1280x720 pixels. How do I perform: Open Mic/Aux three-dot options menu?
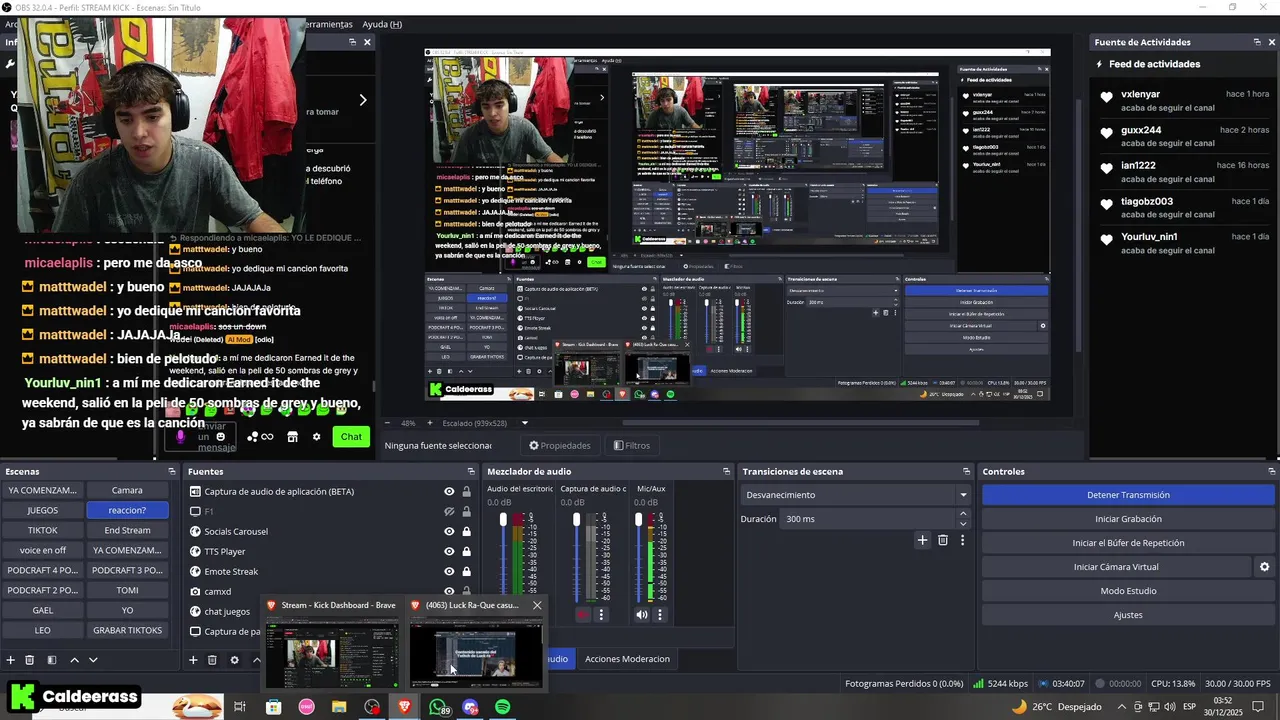[660, 615]
